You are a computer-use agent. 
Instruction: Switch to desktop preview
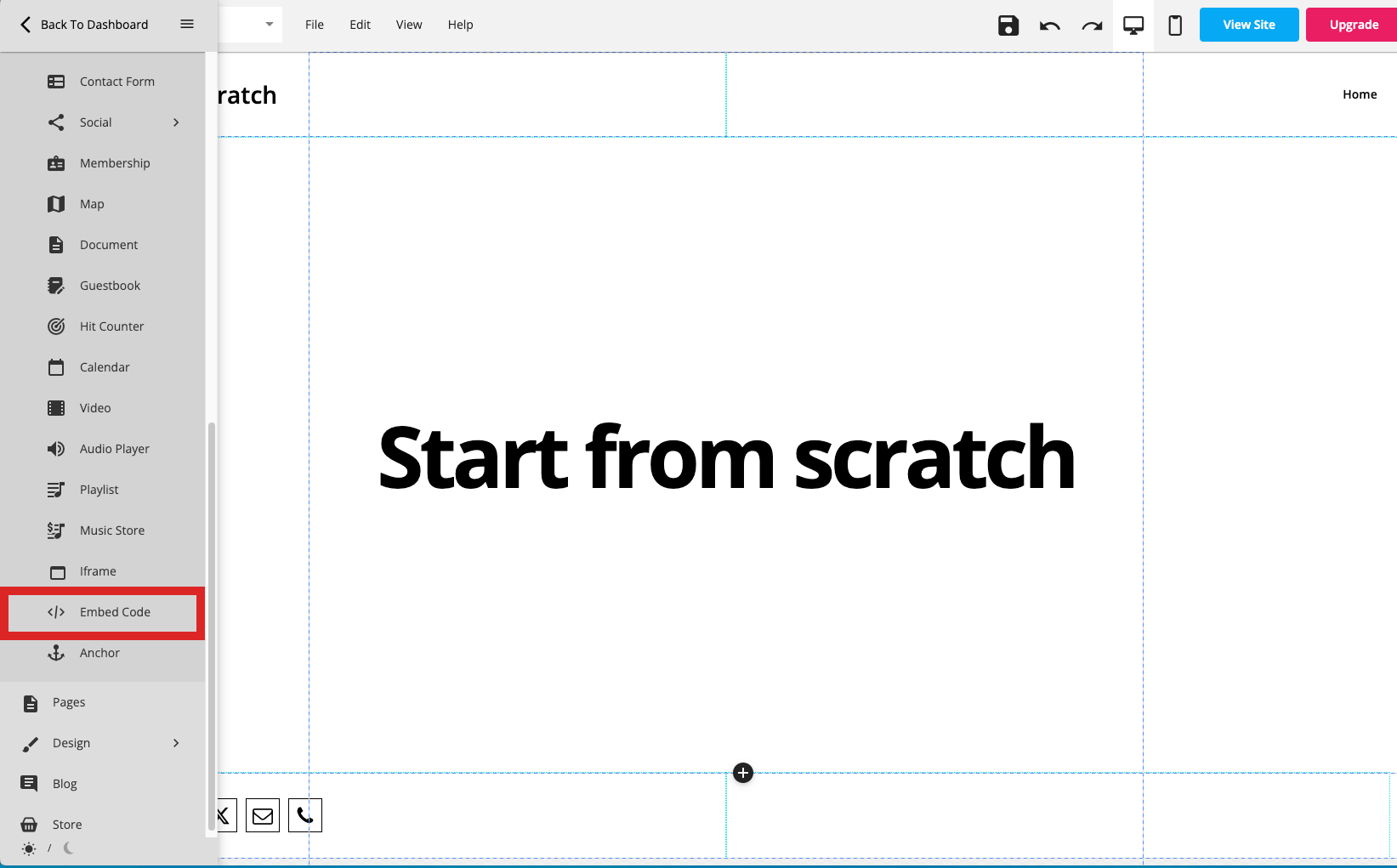(1133, 26)
